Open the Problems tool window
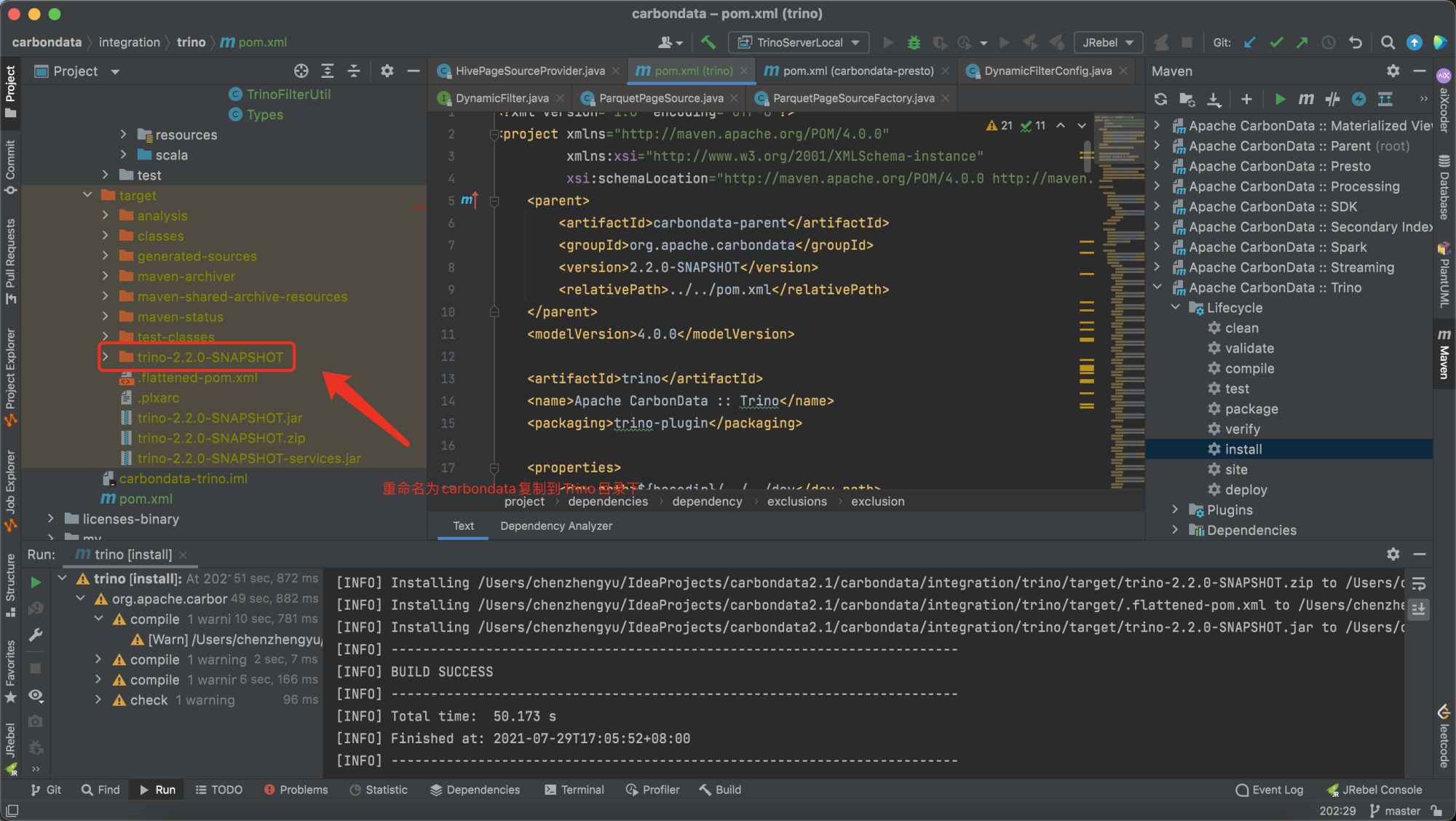Image resolution: width=1456 pixels, height=821 pixels. 296,790
